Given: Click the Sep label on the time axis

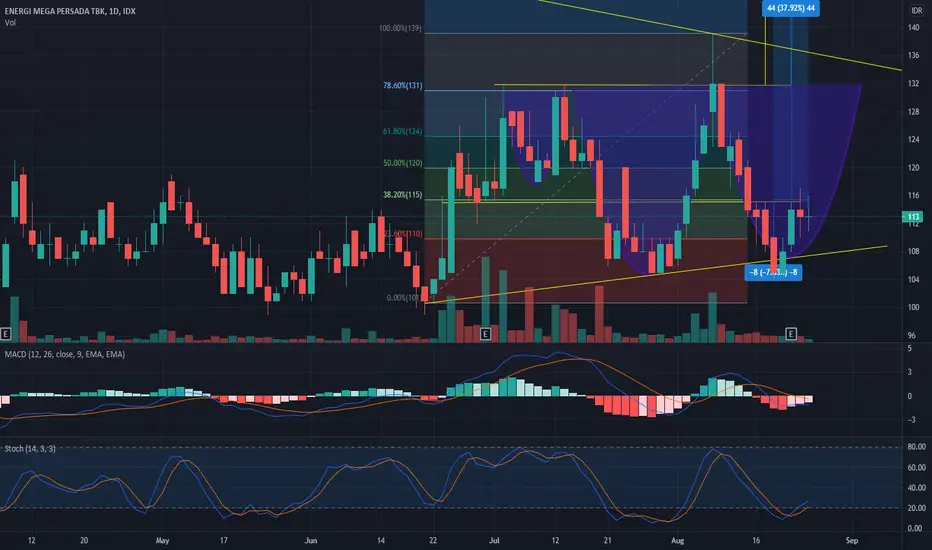Looking at the screenshot, I should click(x=852, y=541).
